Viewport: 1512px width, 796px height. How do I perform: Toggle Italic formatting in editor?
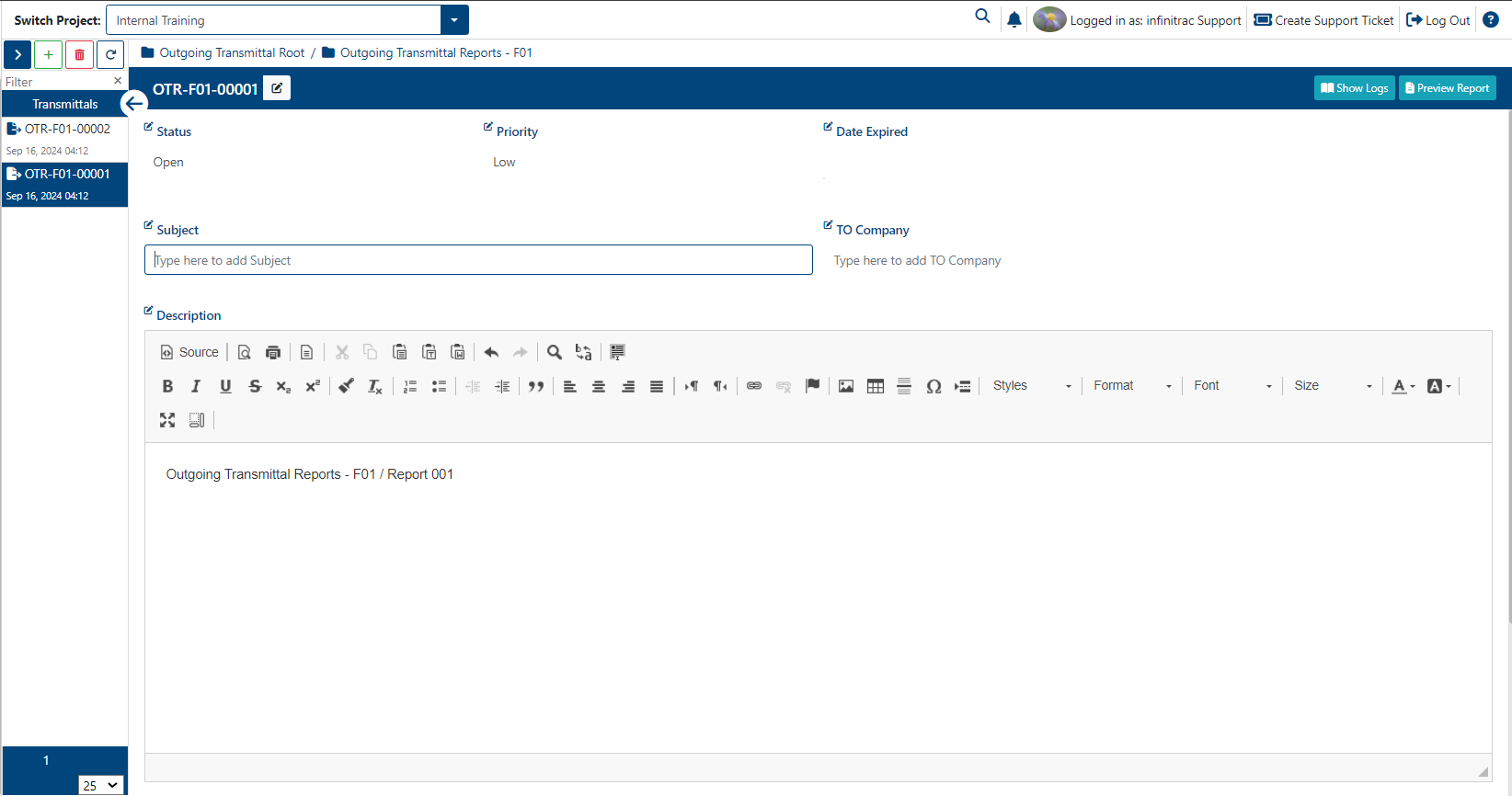click(x=196, y=386)
